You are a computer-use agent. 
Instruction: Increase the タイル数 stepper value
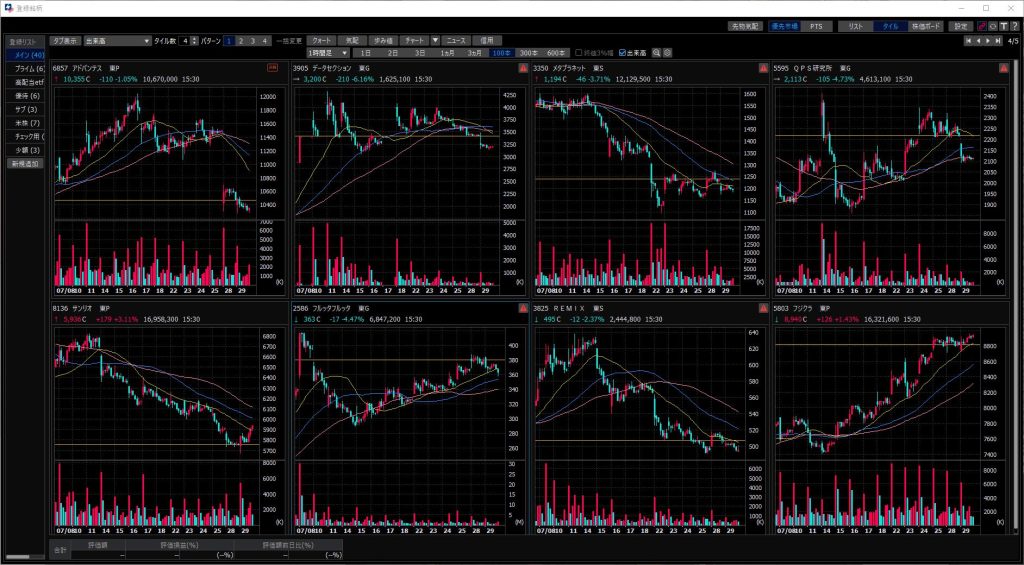[194, 38]
